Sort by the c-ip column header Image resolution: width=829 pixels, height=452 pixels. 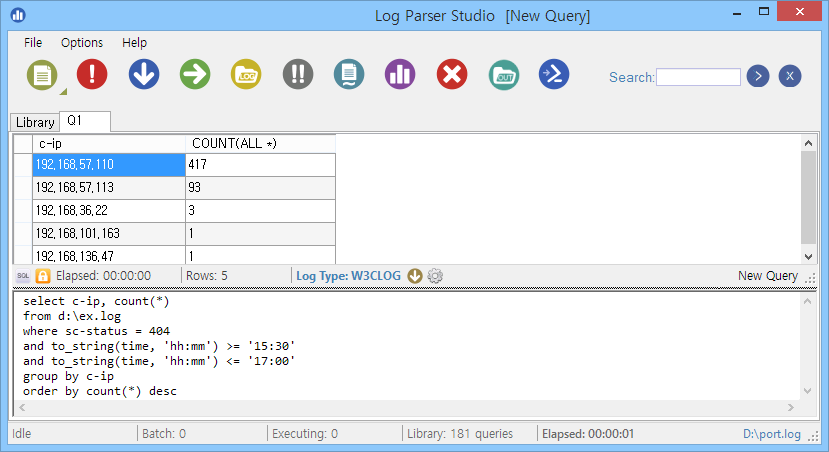coord(109,144)
